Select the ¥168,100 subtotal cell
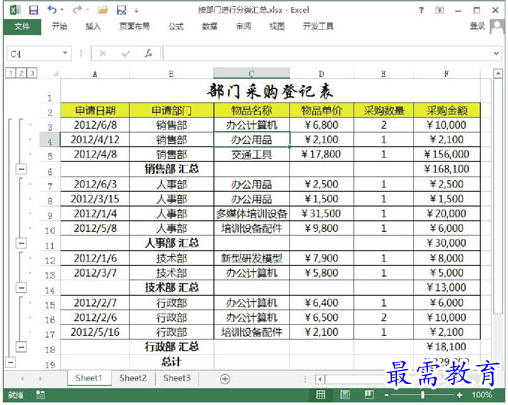This screenshot has width=508, height=405. point(447,169)
